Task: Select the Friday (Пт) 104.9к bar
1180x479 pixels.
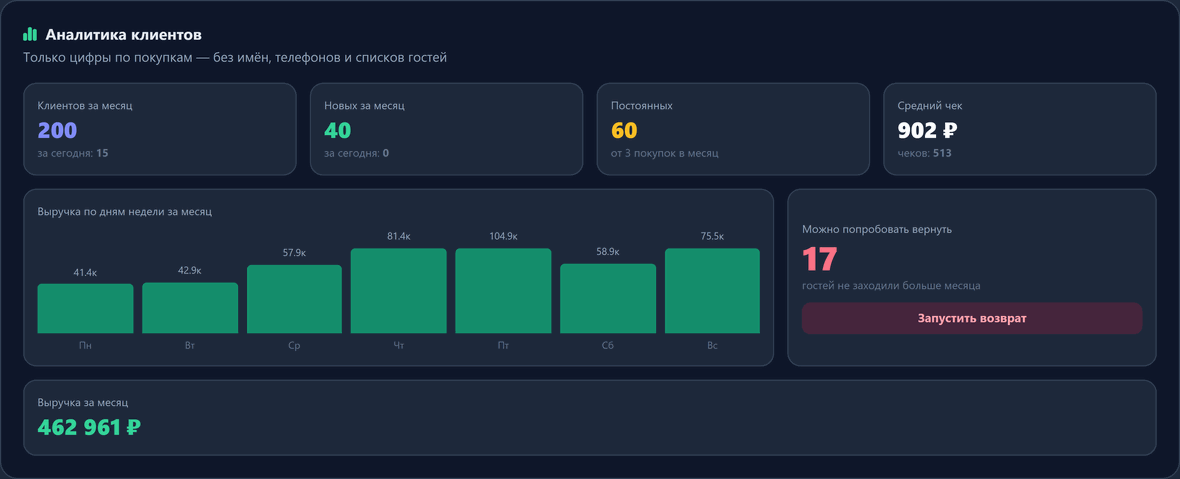Action: pyautogui.click(x=503, y=290)
